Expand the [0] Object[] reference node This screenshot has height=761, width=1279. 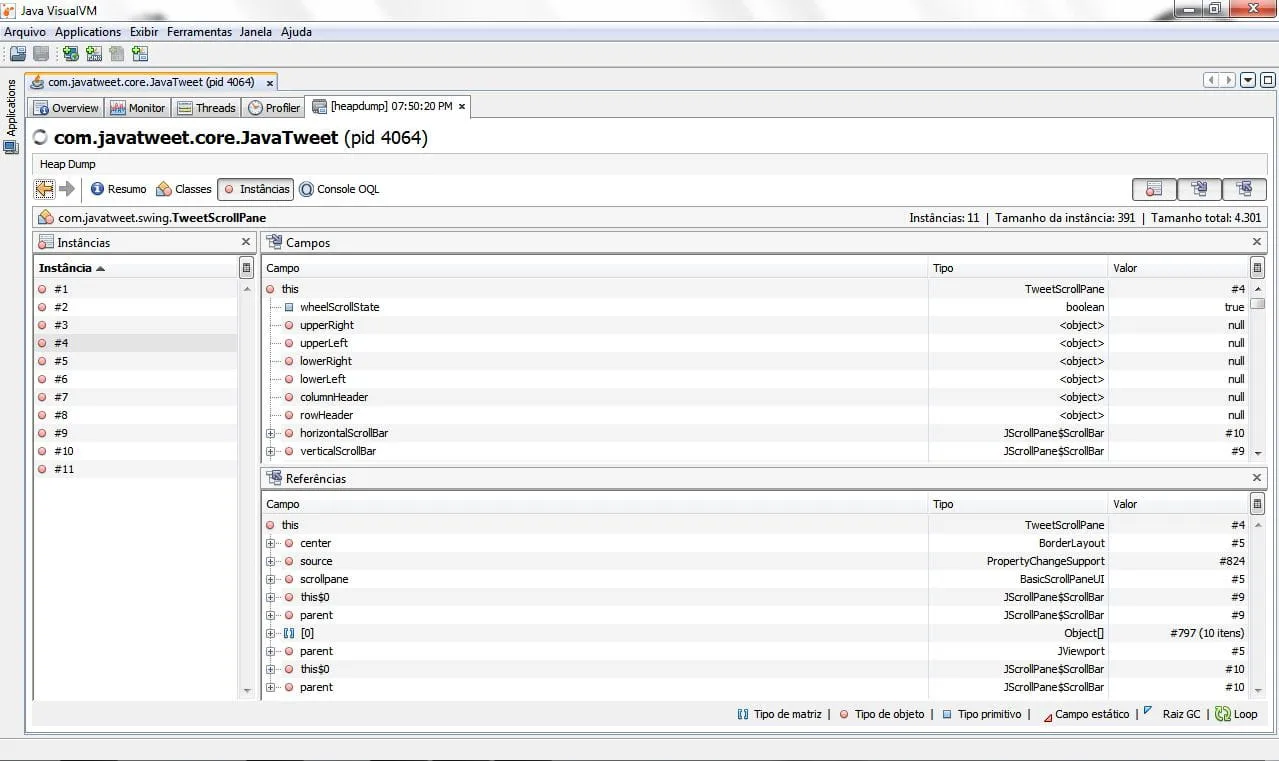pyautogui.click(x=270, y=633)
